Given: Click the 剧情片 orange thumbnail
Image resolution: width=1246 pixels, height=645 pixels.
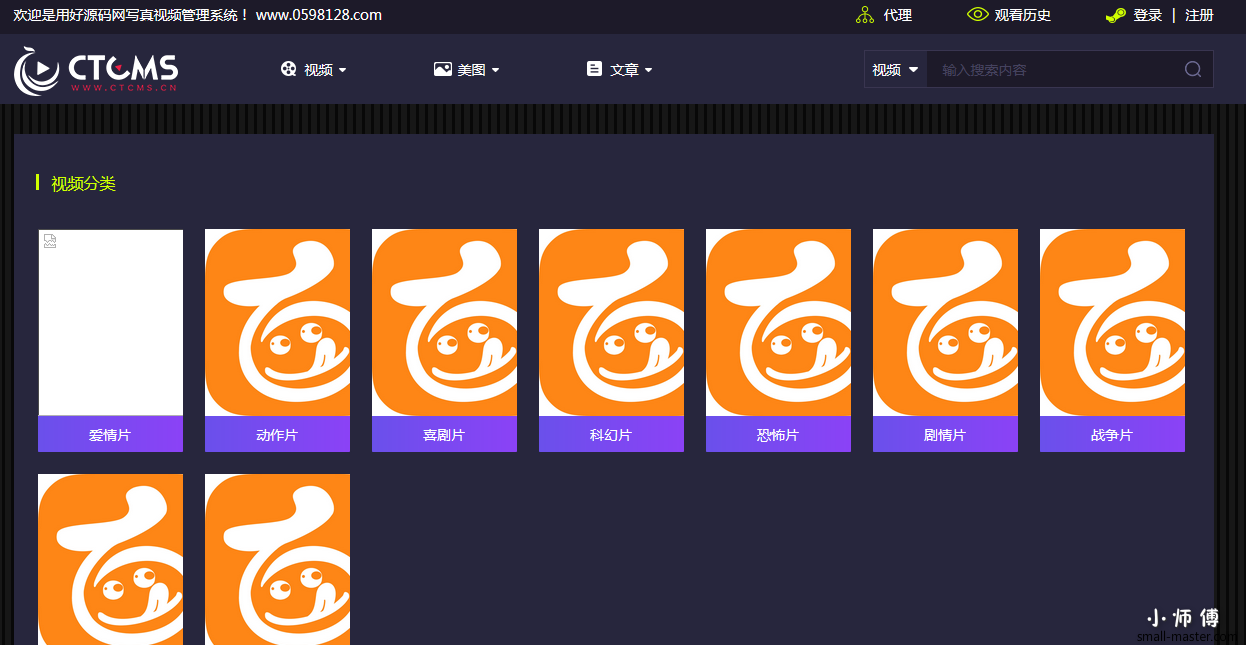Looking at the screenshot, I should 945,323.
